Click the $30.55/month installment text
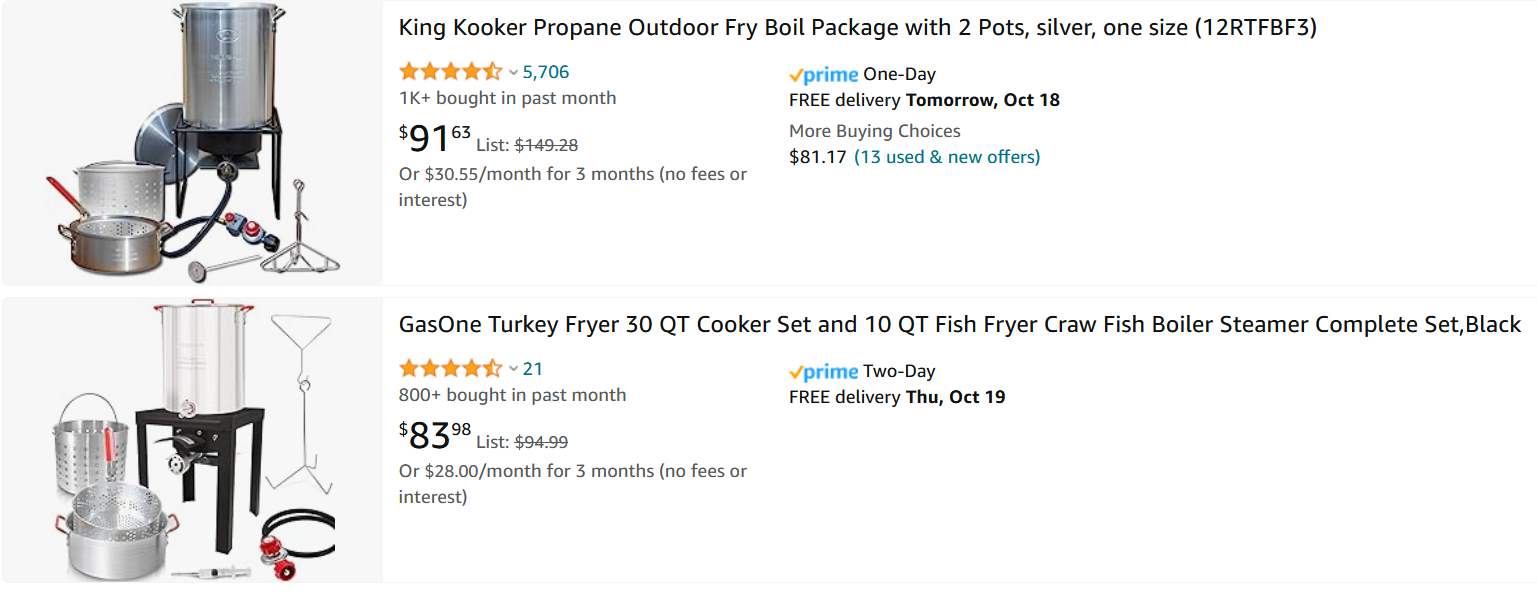 (x=573, y=187)
